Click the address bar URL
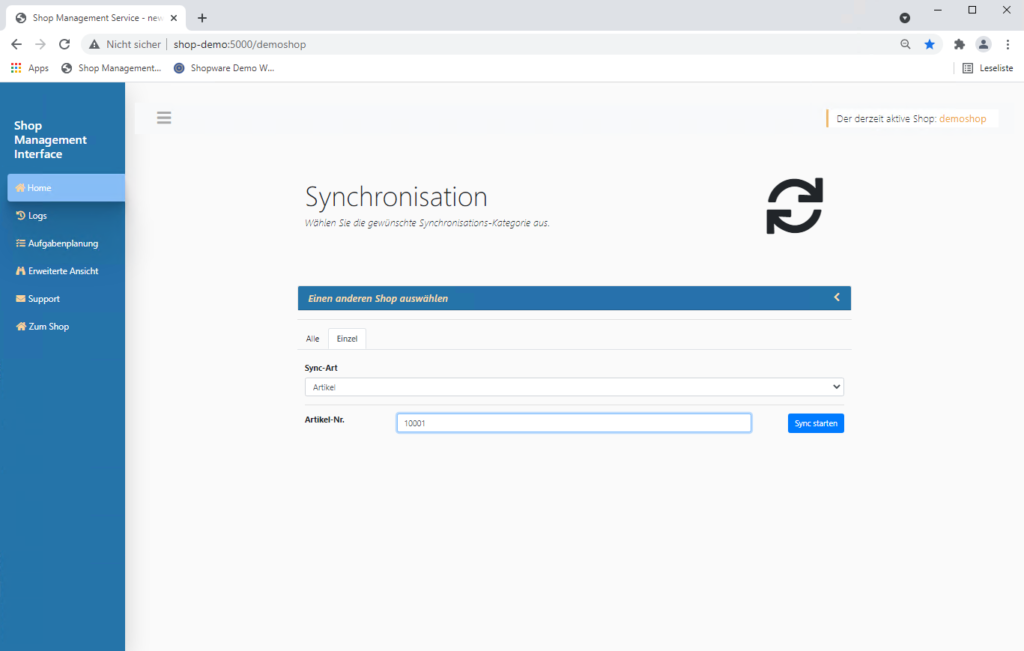Screen dimensions: 1024x651 (x=240, y=44)
